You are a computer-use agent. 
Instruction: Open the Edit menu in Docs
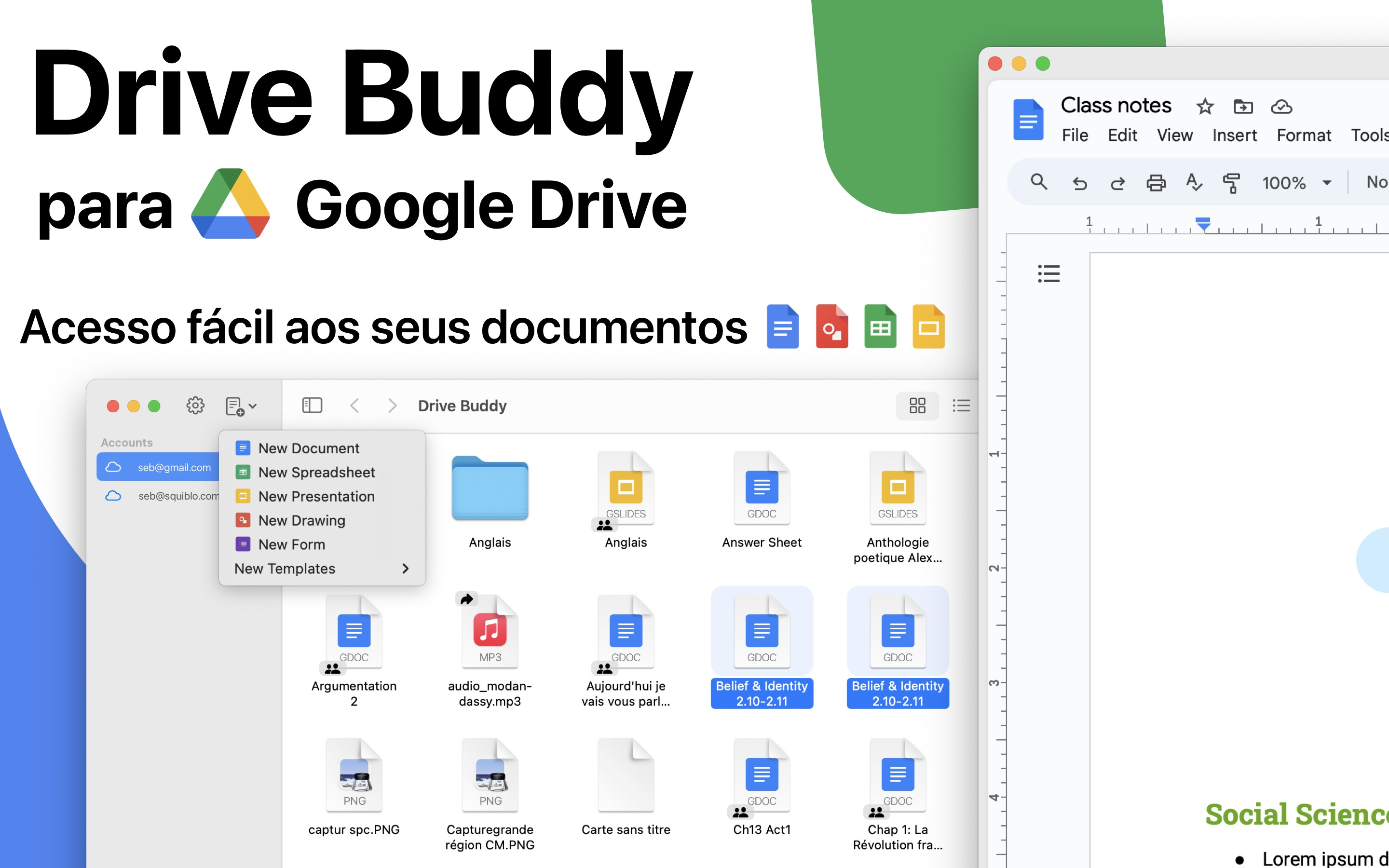[x=1122, y=136]
